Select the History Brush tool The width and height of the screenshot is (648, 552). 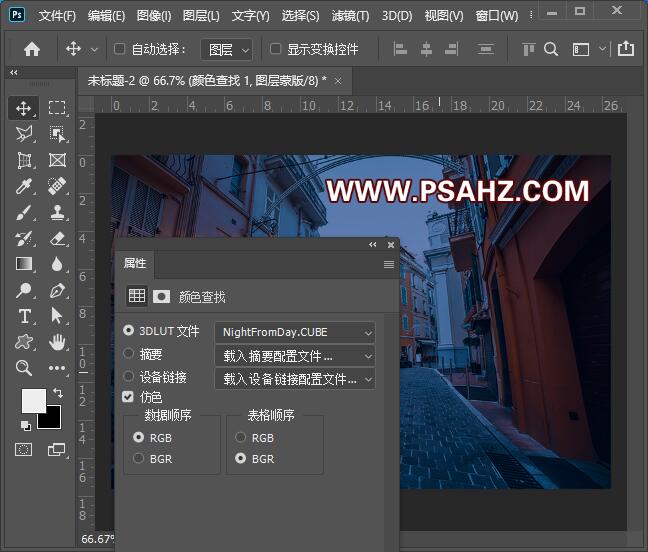pos(24,238)
